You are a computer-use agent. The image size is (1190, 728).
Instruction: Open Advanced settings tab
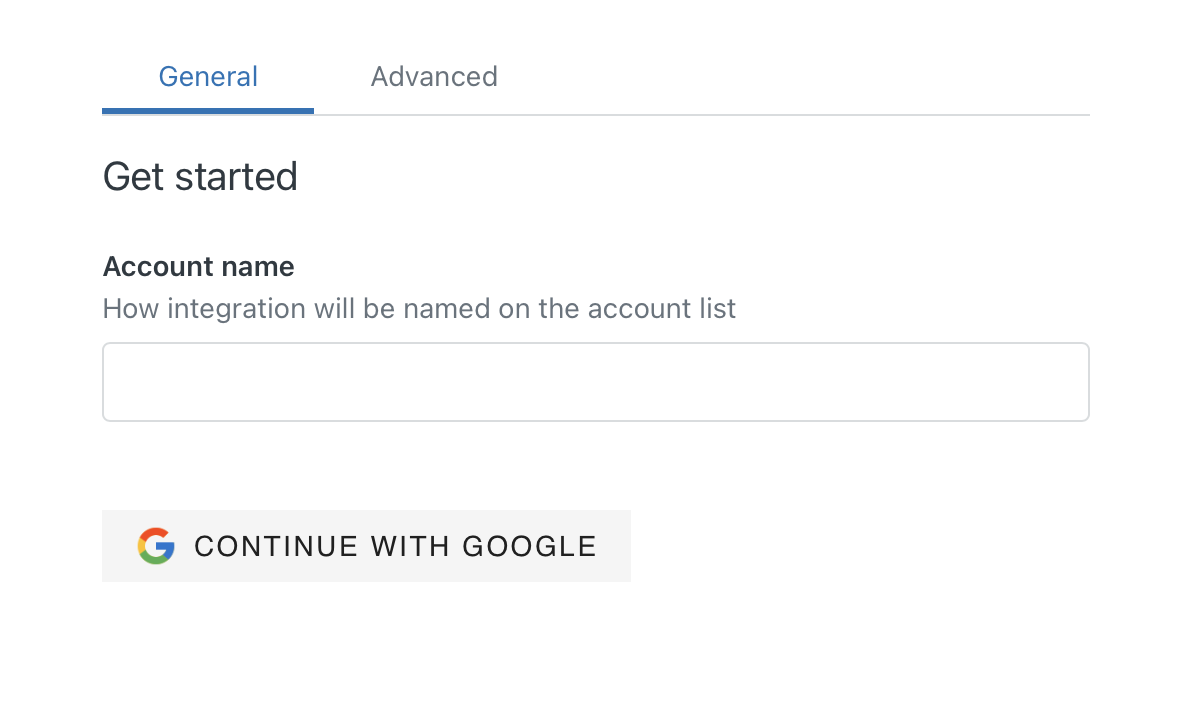pos(434,77)
